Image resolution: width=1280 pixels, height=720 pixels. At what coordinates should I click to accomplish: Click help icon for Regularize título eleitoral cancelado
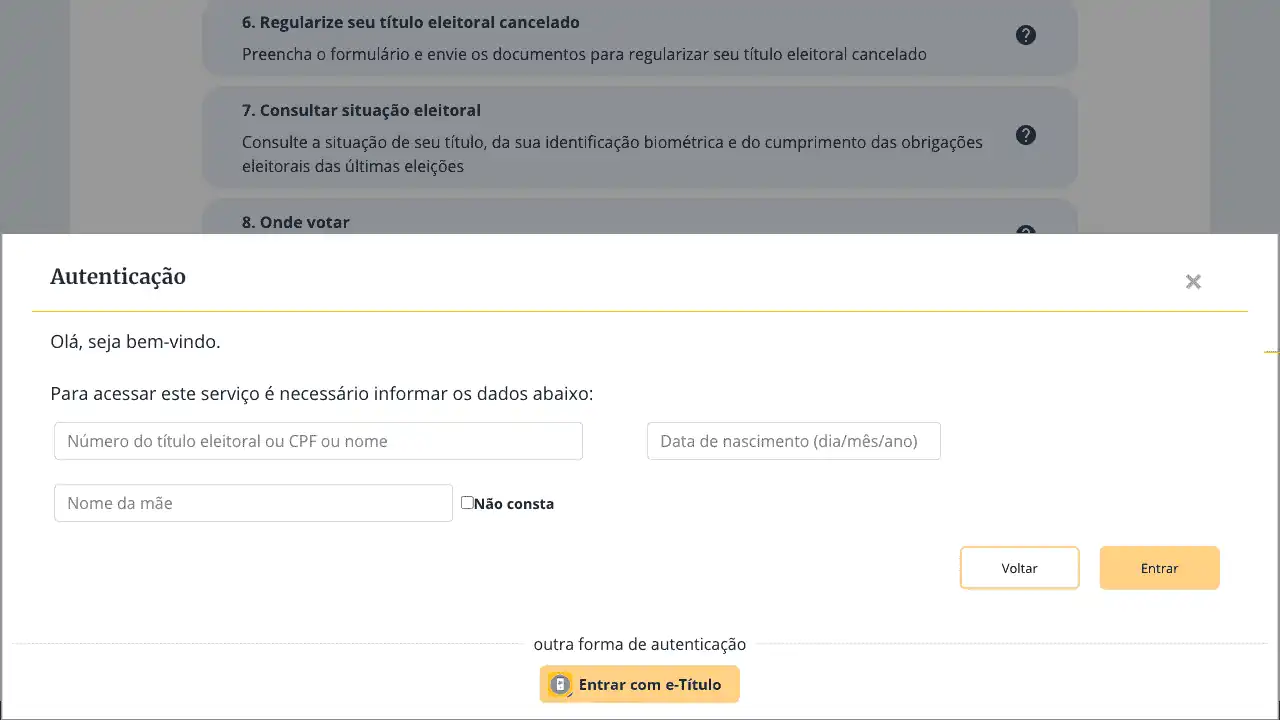tap(1025, 35)
